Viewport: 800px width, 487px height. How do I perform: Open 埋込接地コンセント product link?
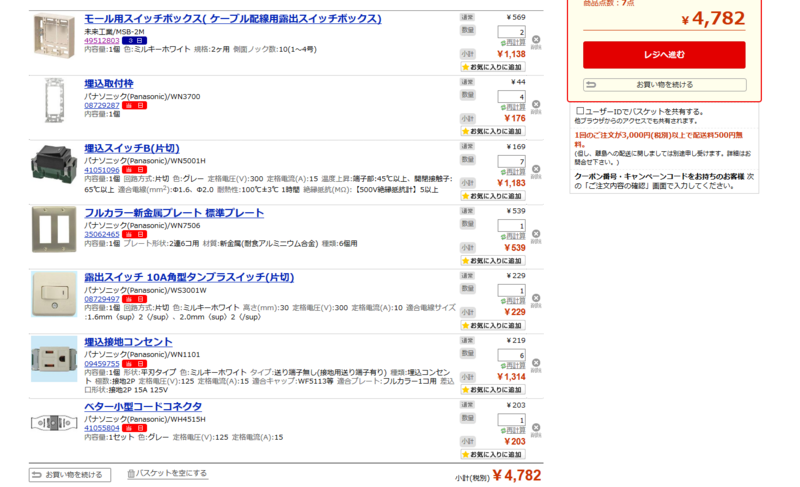click(128, 342)
